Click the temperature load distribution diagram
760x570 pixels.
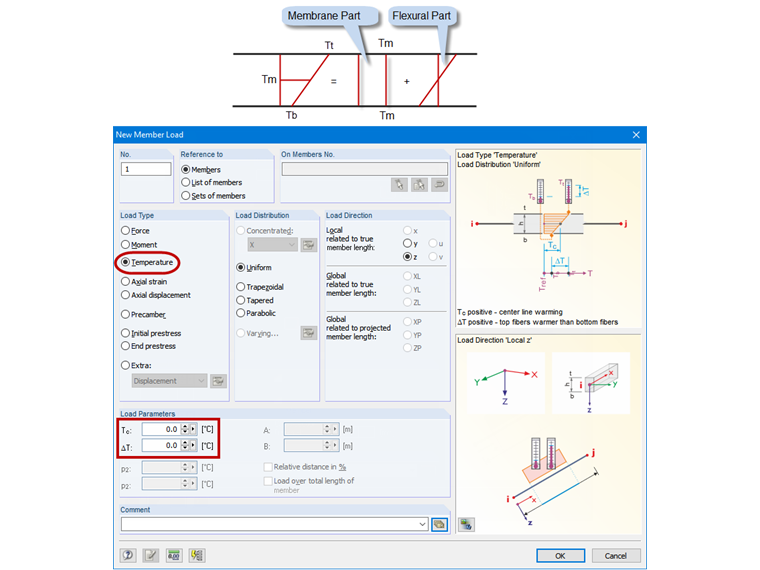coord(549,237)
